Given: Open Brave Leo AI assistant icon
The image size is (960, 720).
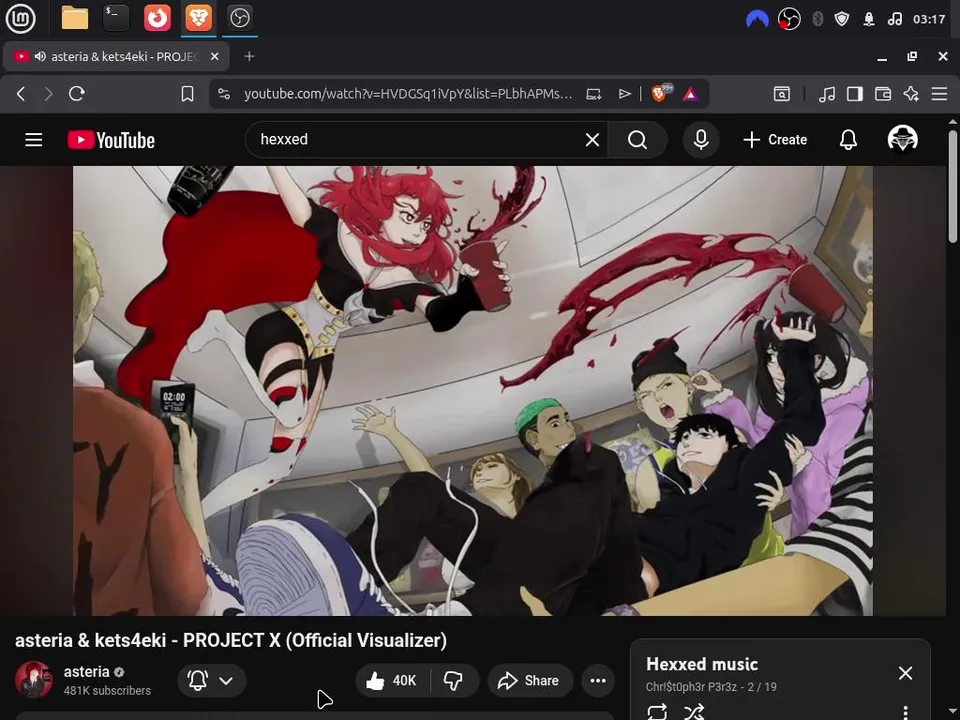Looking at the screenshot, I should [911, 94].
